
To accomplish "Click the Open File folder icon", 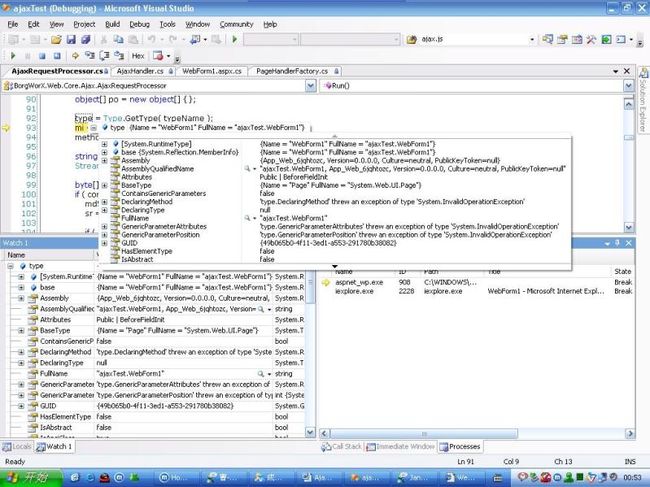I will click(56, 39).
